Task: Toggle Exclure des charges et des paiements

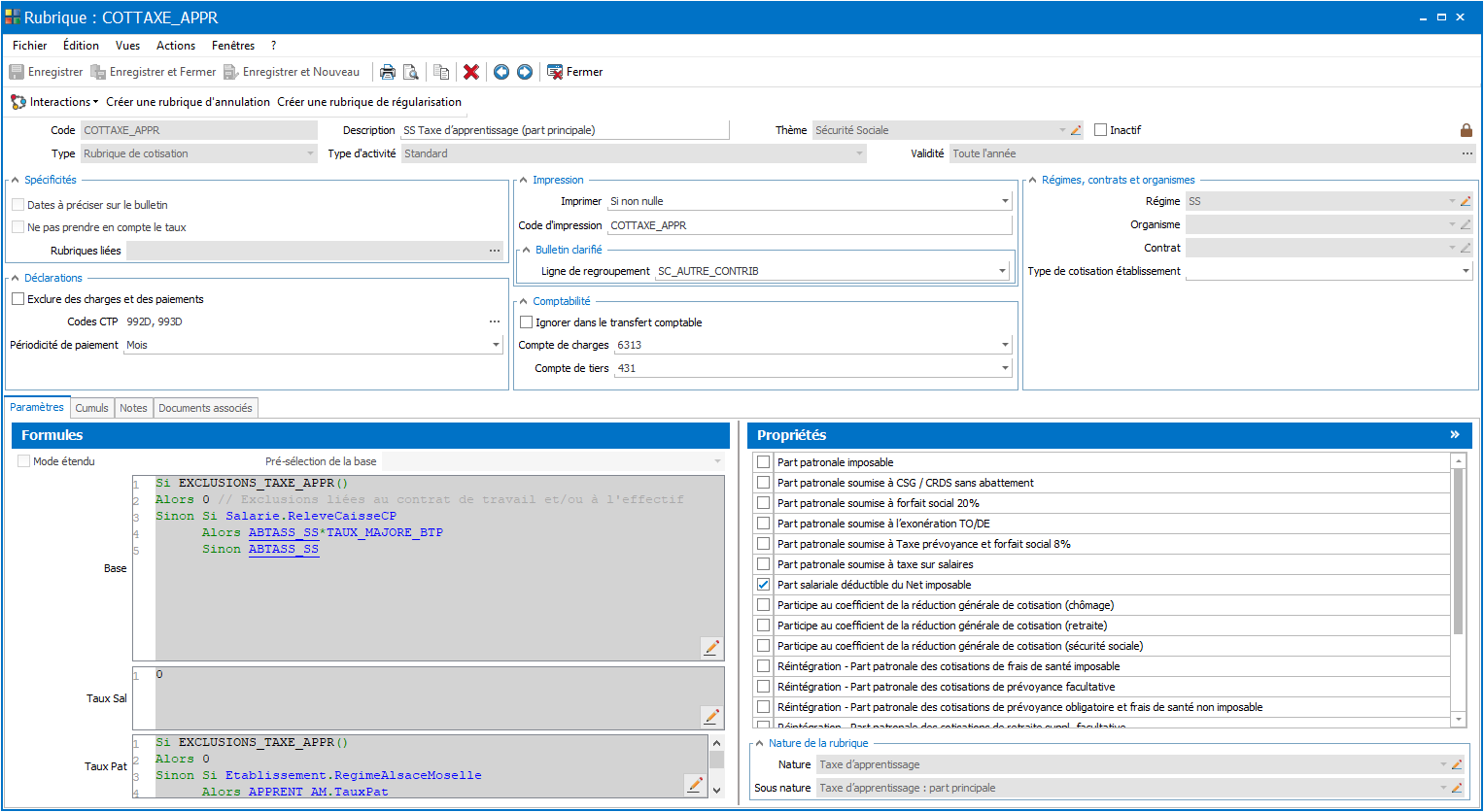Action: click(18, 299)
